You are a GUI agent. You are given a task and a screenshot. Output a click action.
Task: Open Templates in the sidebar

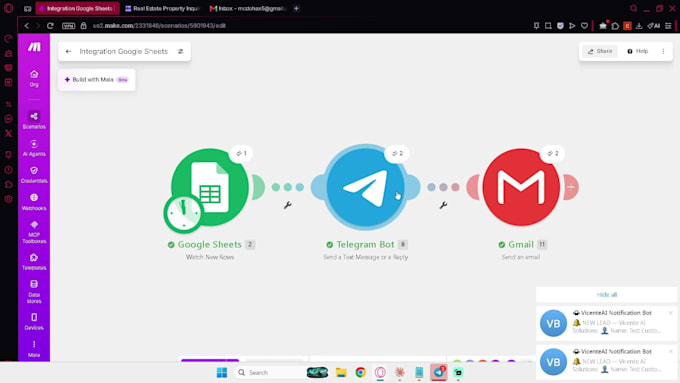[x=34, y=262]
